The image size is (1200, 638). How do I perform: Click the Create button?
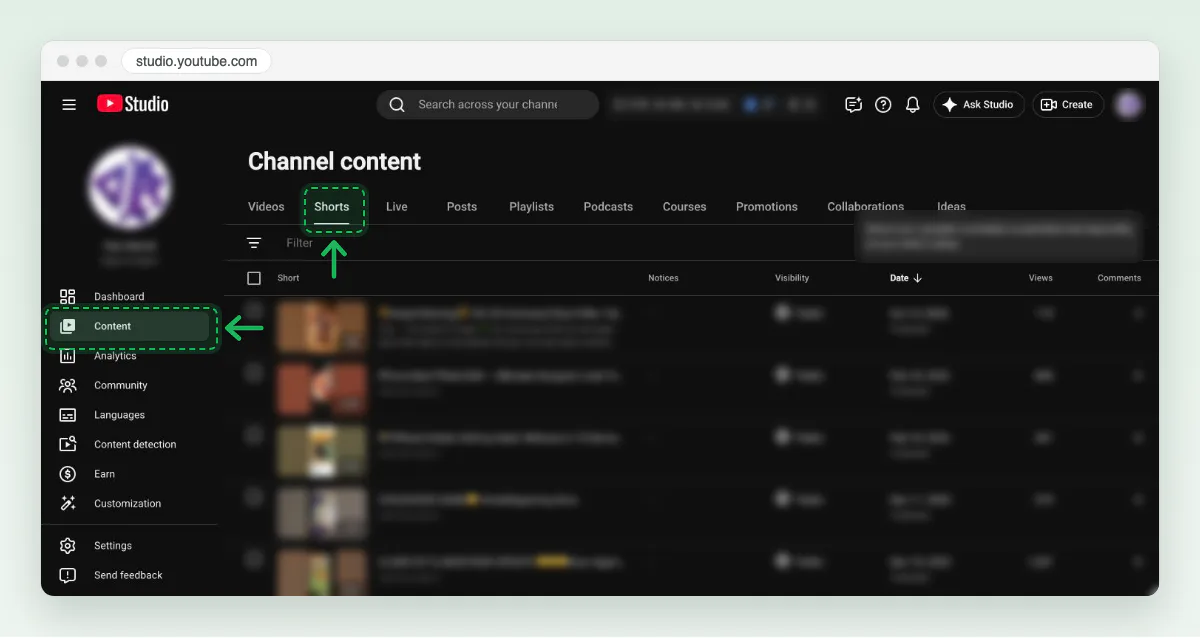tap(1067, 104)
